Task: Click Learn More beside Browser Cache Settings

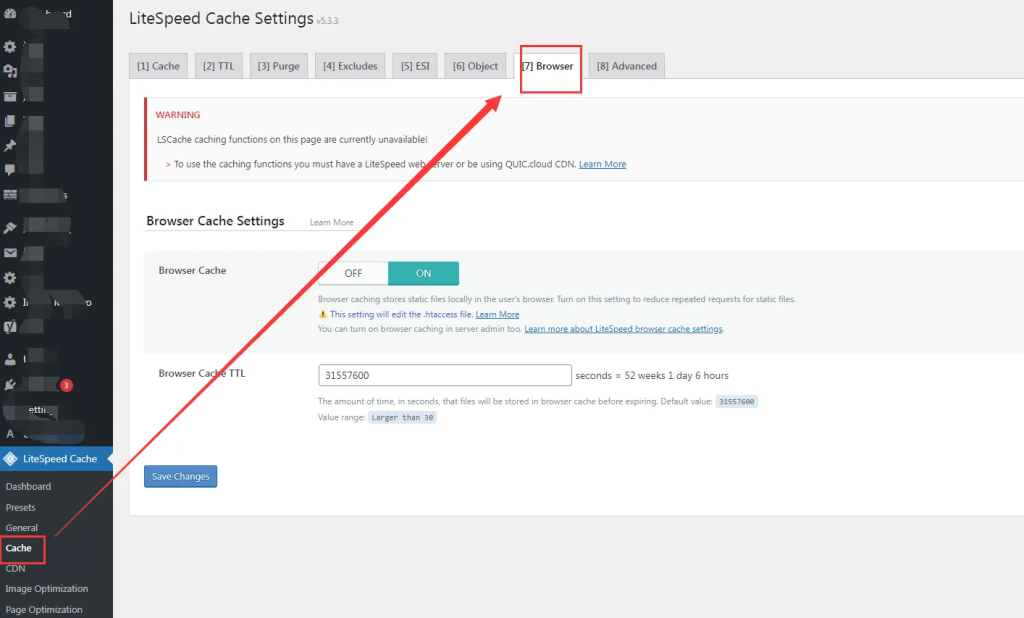Action: tap(332, 222)
